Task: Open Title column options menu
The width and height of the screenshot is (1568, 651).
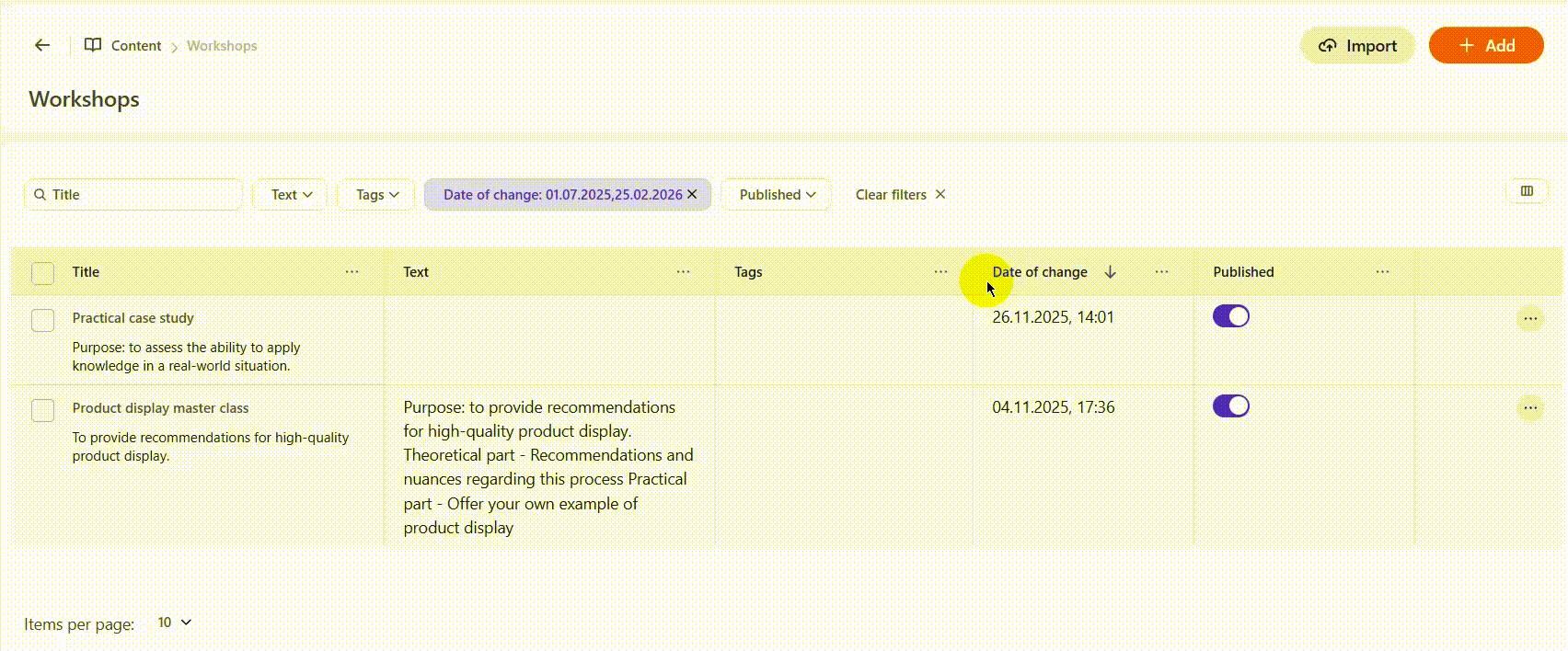Action: [352, 272]
